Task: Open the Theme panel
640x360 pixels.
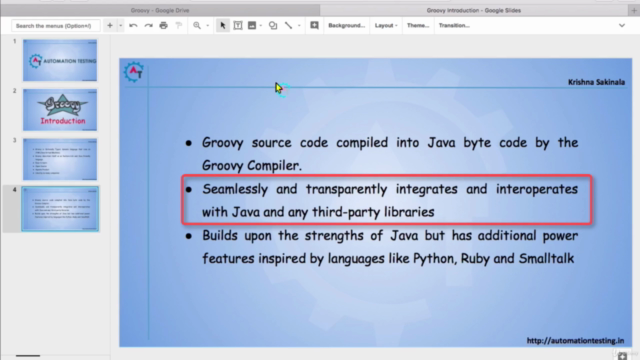Action: 418,25
